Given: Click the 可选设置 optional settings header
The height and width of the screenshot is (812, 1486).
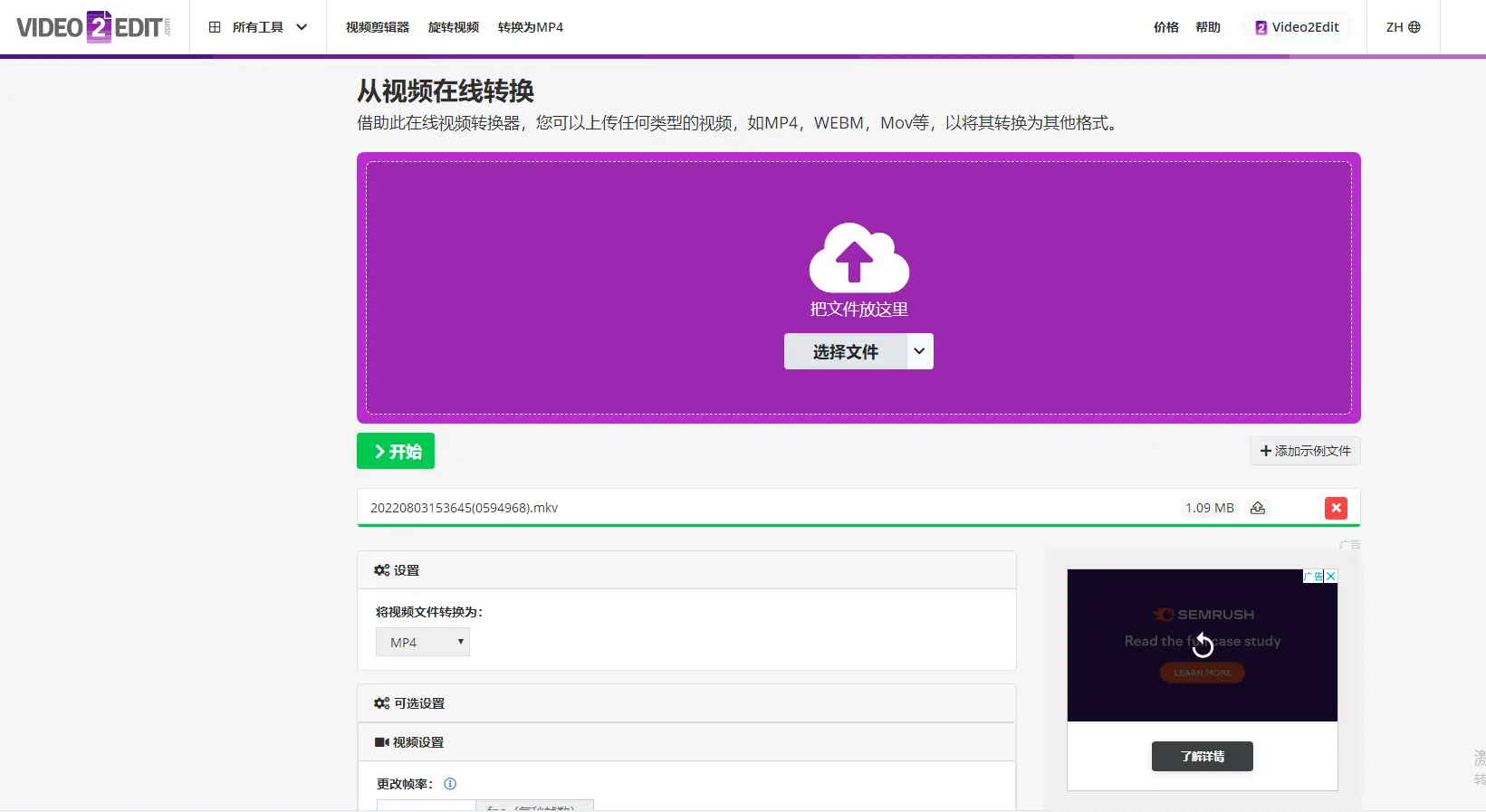Looking at the screenshot, I should coord(686,703).
